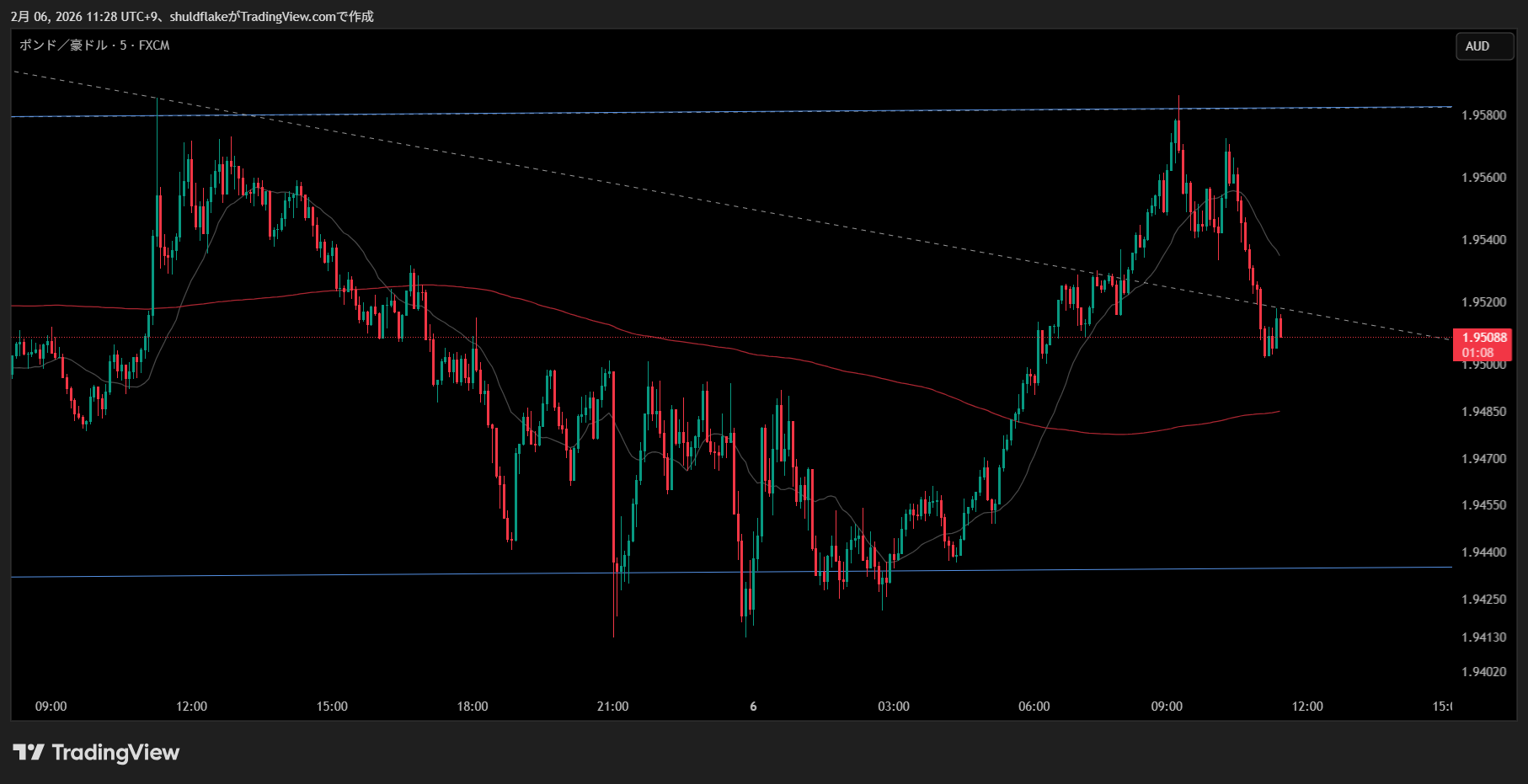Click the 18:00 time axis label
The width and height of the screenshot is (1528, 784).
(x=473, y=707)
